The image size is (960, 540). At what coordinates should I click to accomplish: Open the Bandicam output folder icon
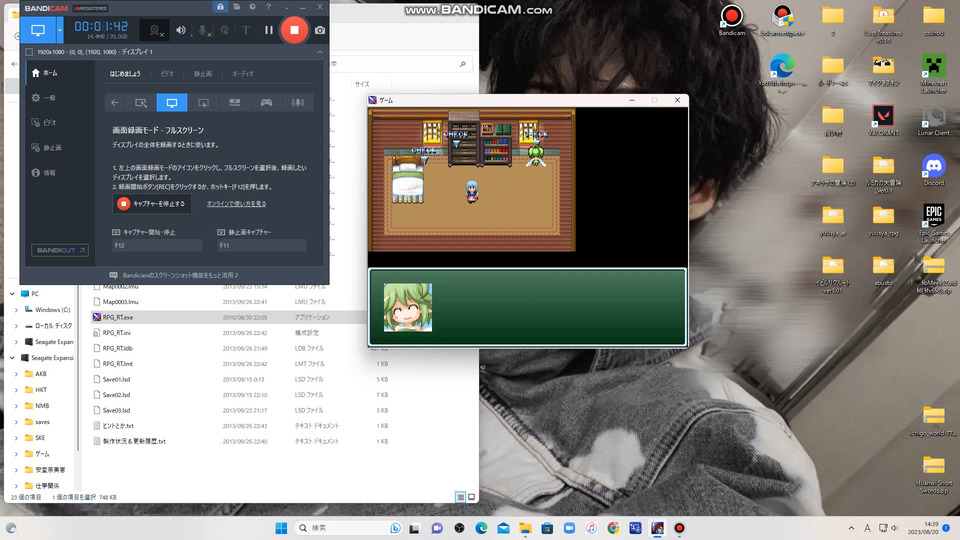pyautogui.click(x=236, y=7)
